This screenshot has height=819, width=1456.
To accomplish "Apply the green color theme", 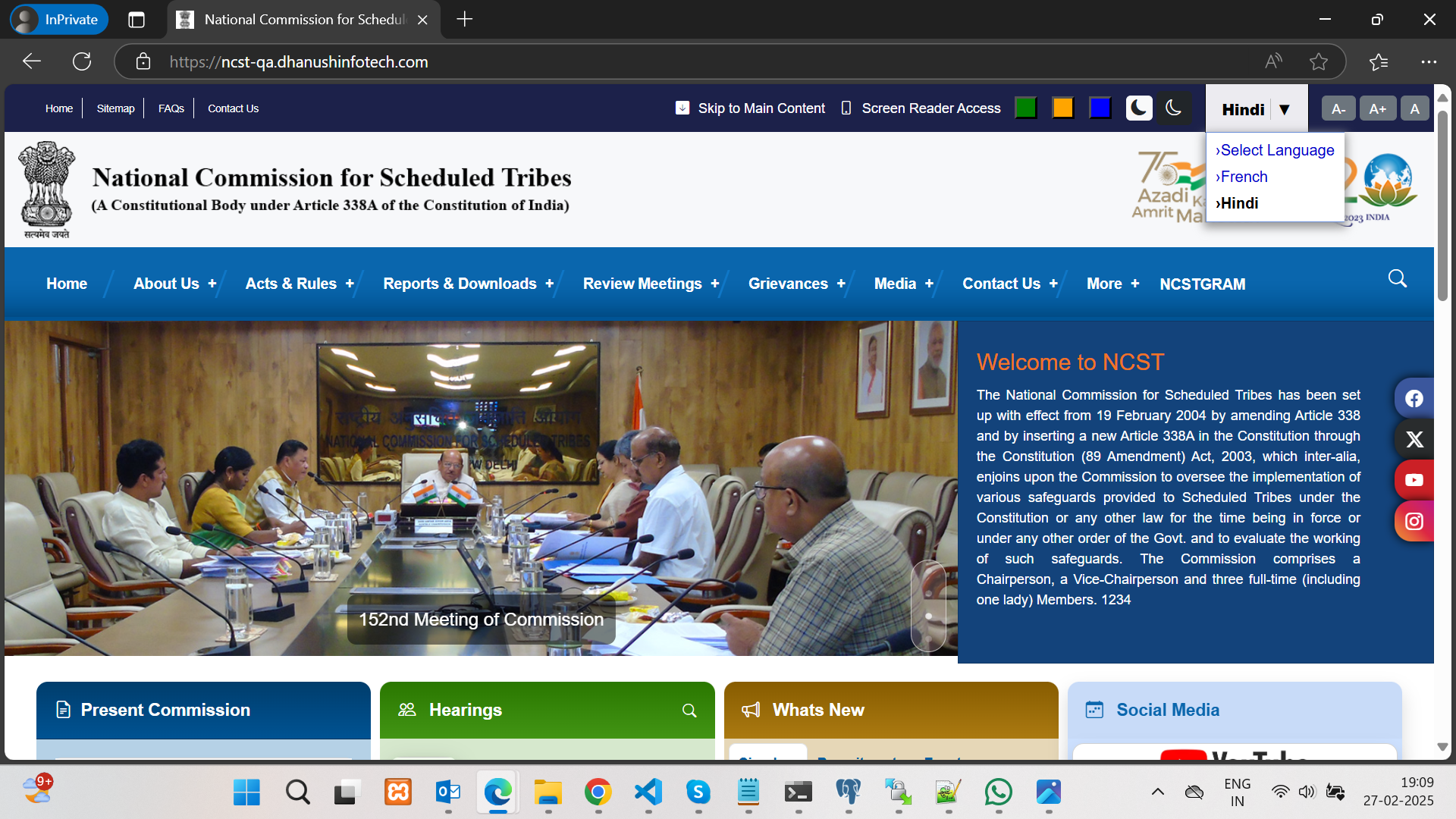I will click(x=1026, y=108).
